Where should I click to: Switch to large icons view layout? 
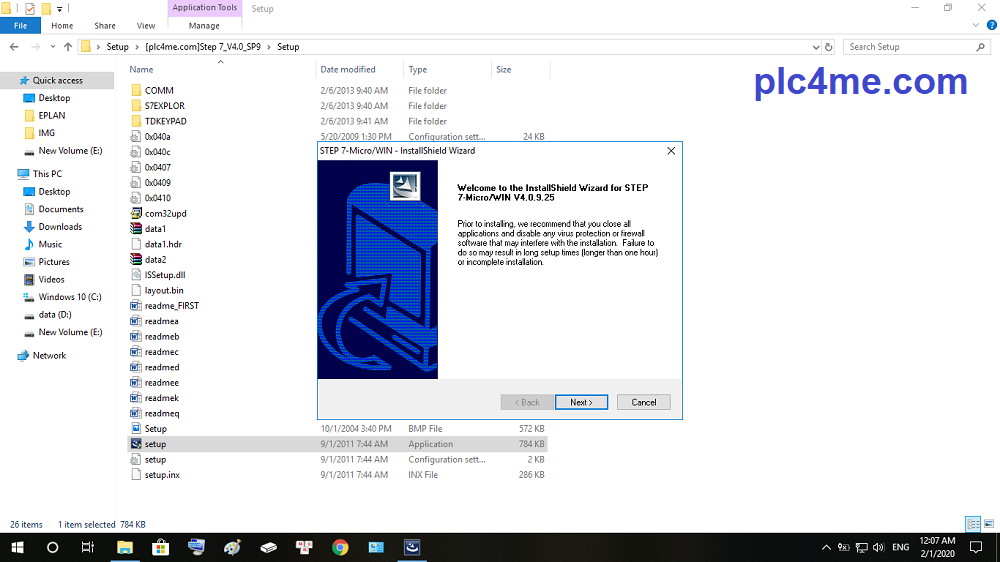[987, 524]
